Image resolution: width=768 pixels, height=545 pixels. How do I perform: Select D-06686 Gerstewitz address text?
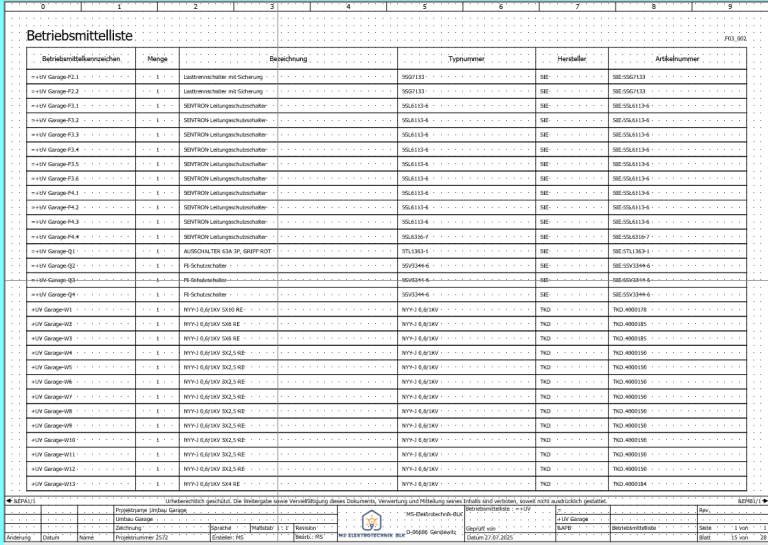[x=431, y=532]
